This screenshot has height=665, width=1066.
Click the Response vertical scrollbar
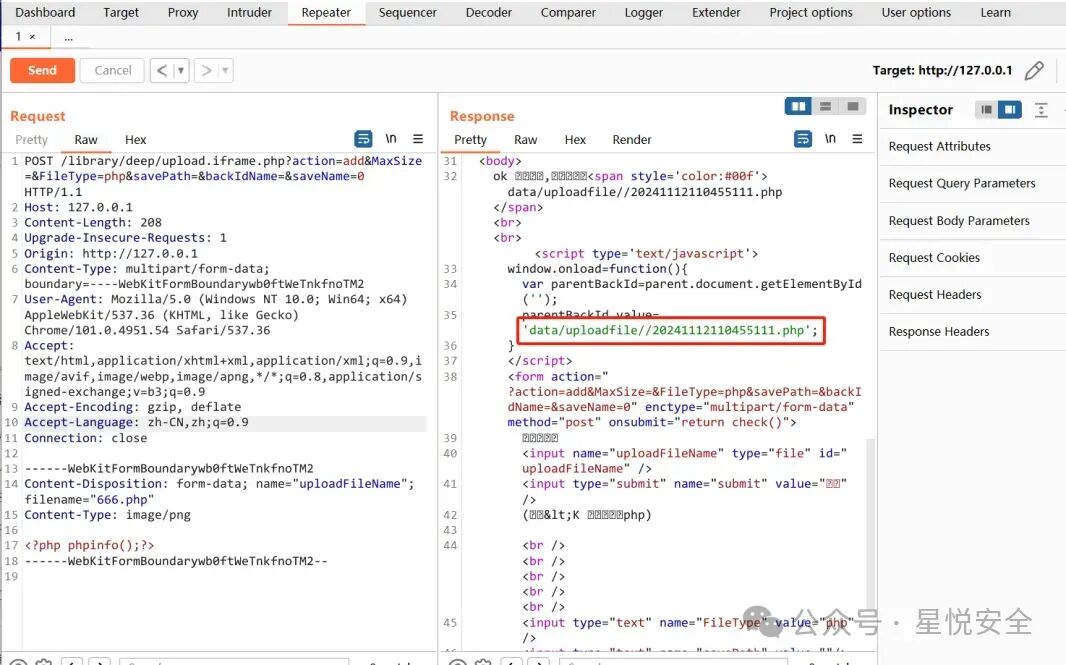coord(870,524)
